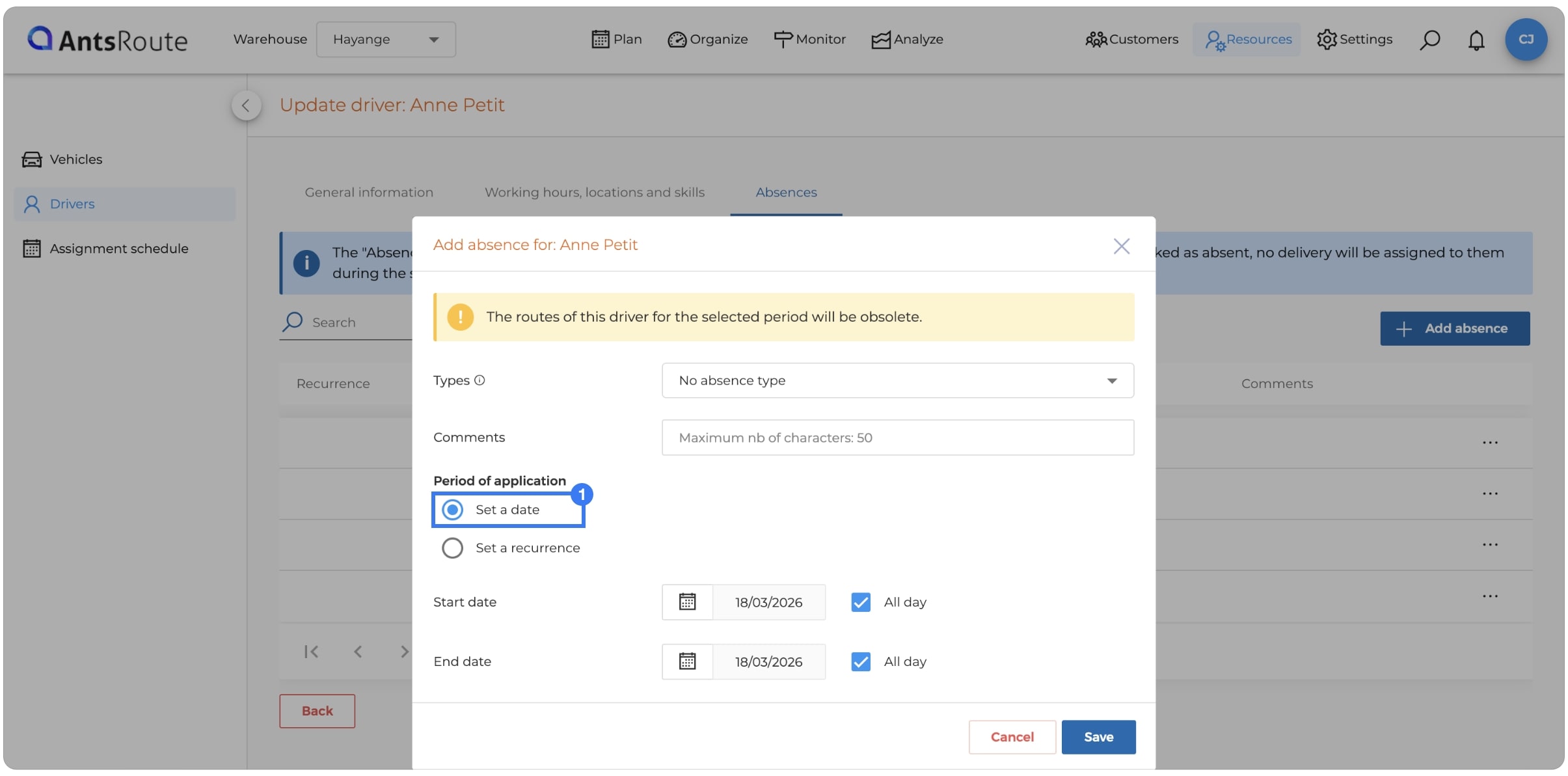1568x776 pixels.
Task: Open the Plan menu
Action: pyautogui.click(x=616, y=39)
